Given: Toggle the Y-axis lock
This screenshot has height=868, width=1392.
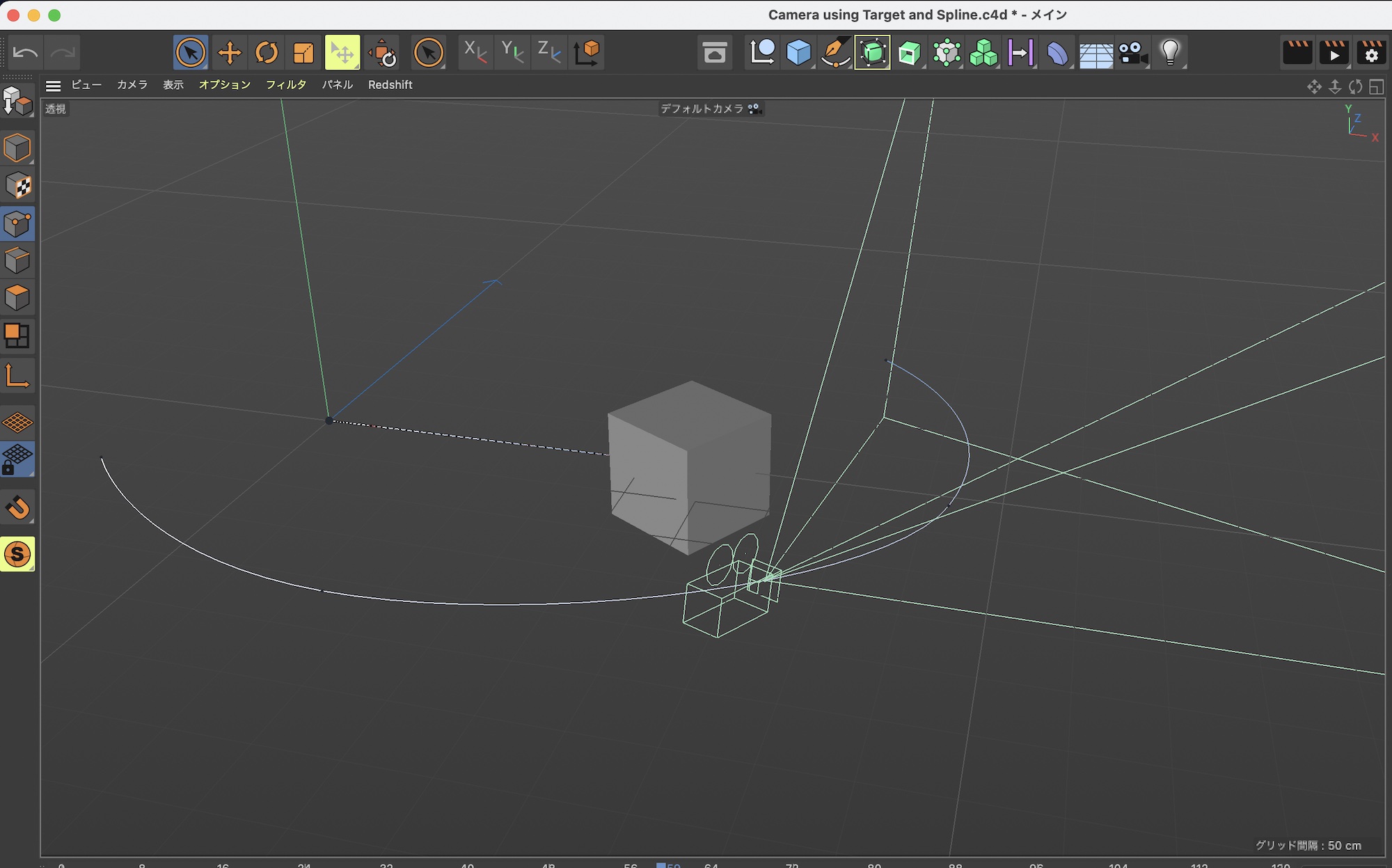Looking at the screenshot, I should pos(512,53).
